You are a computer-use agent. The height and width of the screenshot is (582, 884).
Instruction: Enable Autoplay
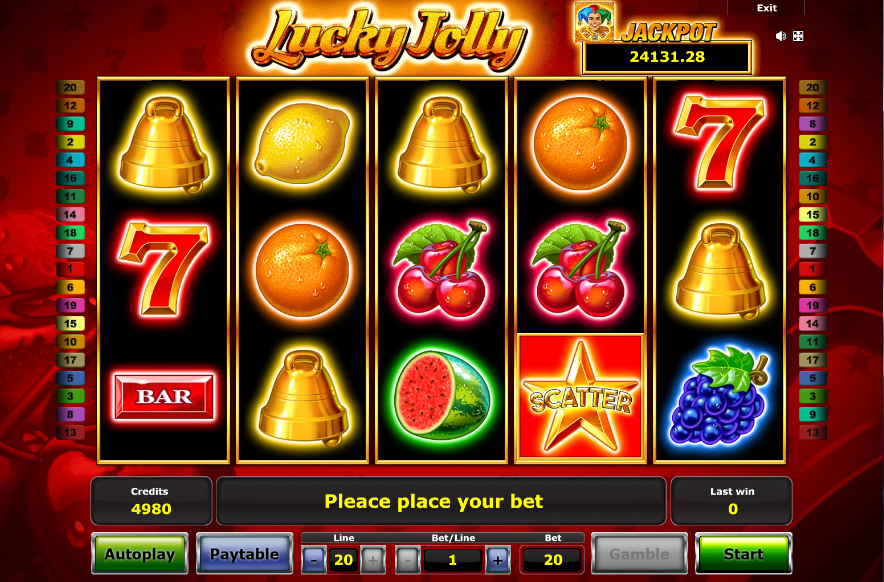[x=140, y=554]
